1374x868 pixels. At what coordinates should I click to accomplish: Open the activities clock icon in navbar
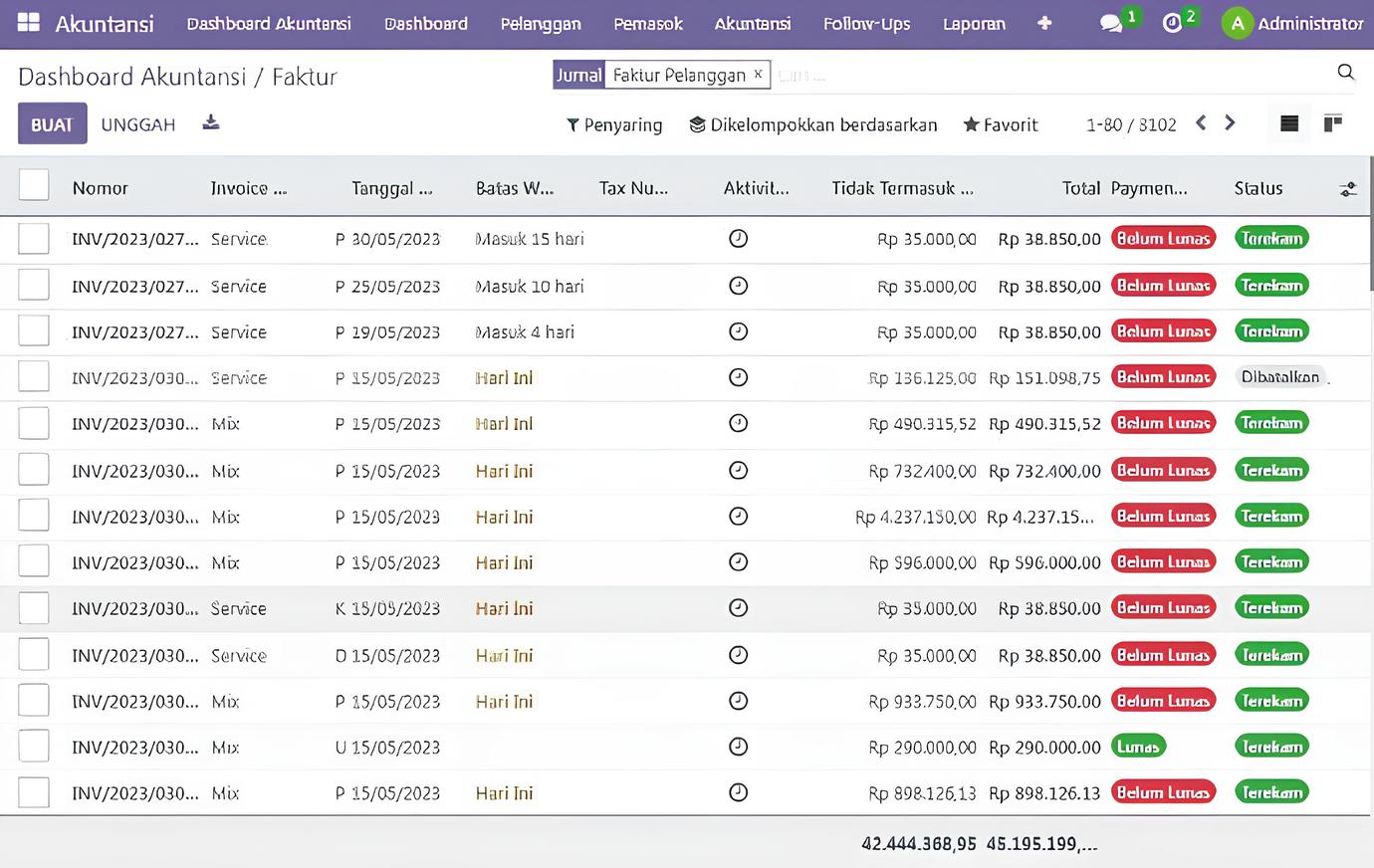pos(1172,23)
